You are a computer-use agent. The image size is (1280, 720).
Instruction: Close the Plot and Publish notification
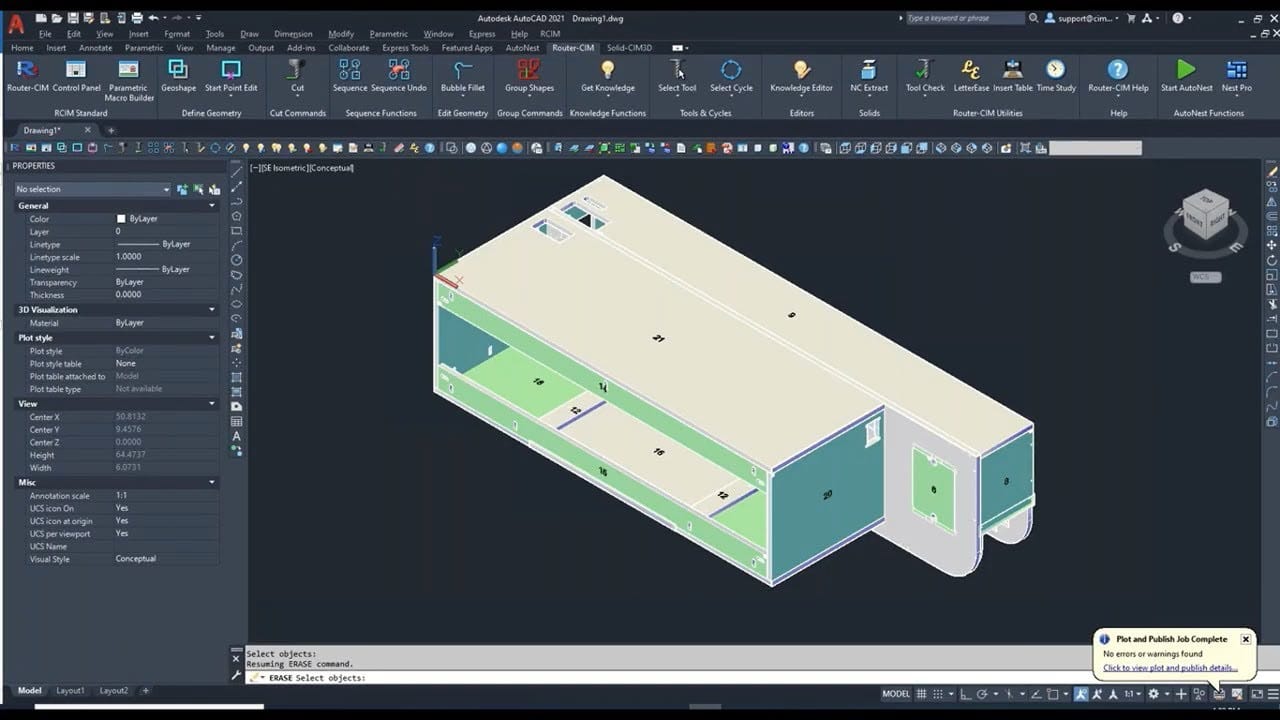(1245, 639)
